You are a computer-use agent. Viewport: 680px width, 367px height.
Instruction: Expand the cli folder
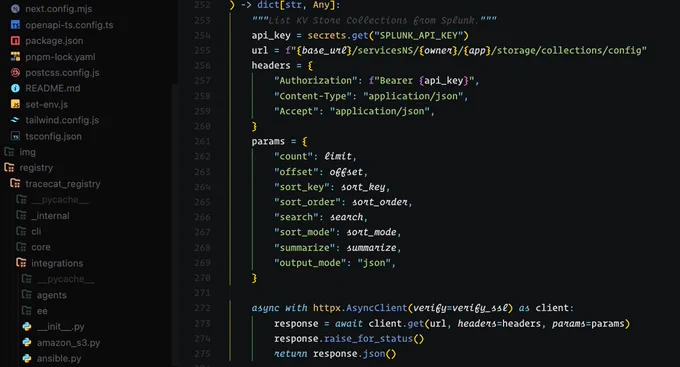(x=36, y=232)
